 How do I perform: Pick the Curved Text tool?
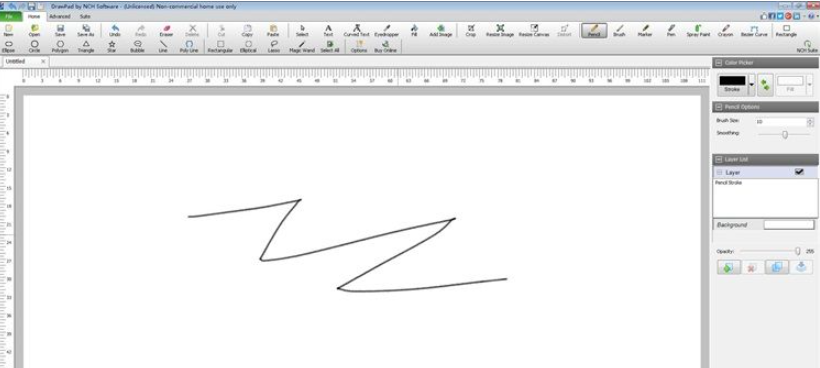tap(356, 30)
